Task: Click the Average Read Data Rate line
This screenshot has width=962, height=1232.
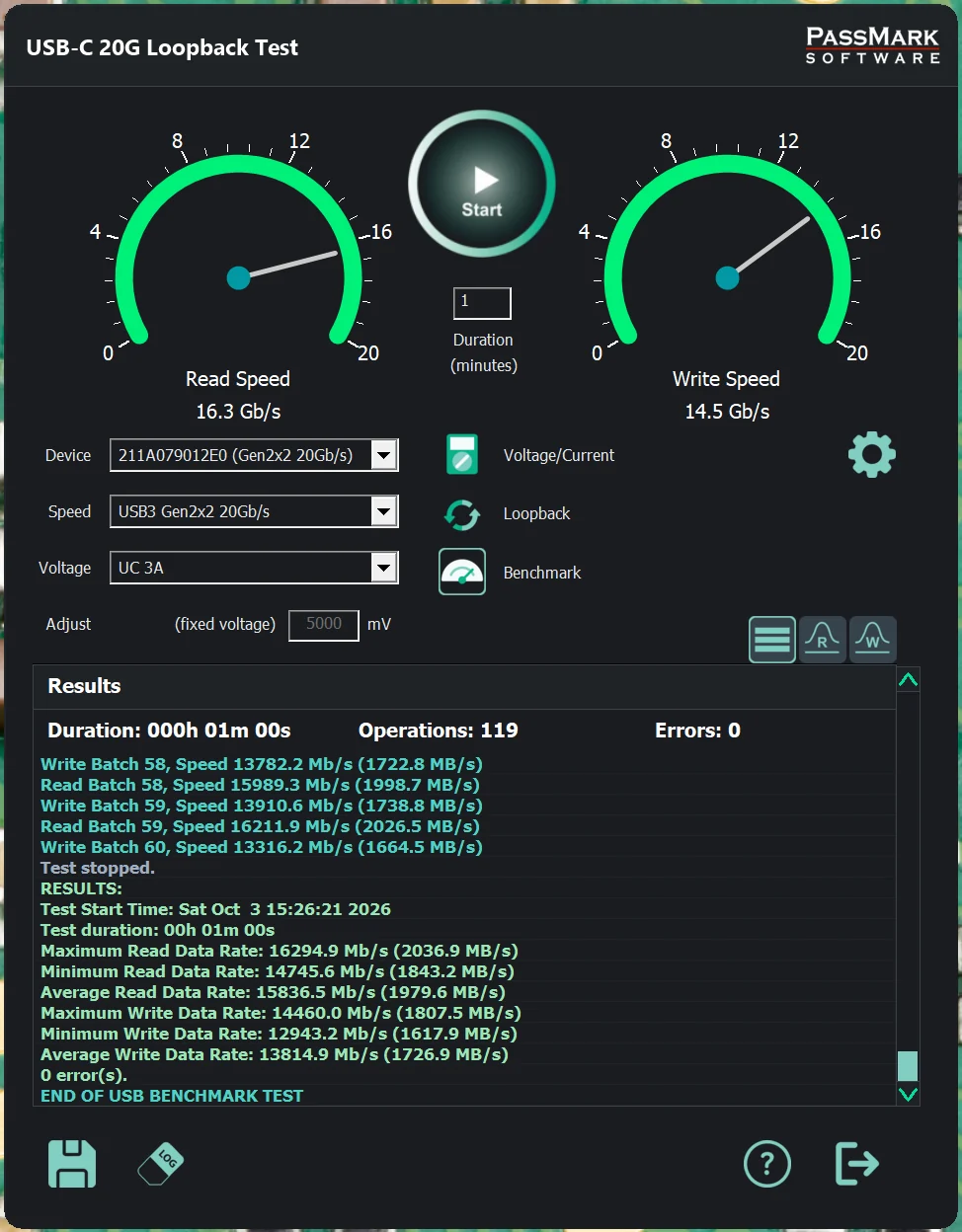Action: click(x=273, y=992)
